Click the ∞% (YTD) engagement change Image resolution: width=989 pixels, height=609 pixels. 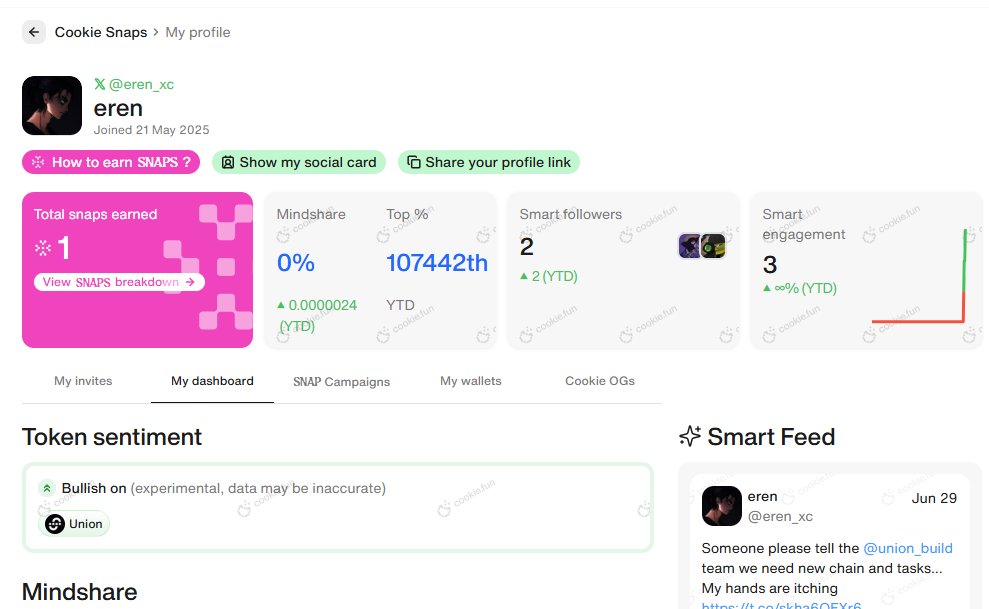pos(800,288)
